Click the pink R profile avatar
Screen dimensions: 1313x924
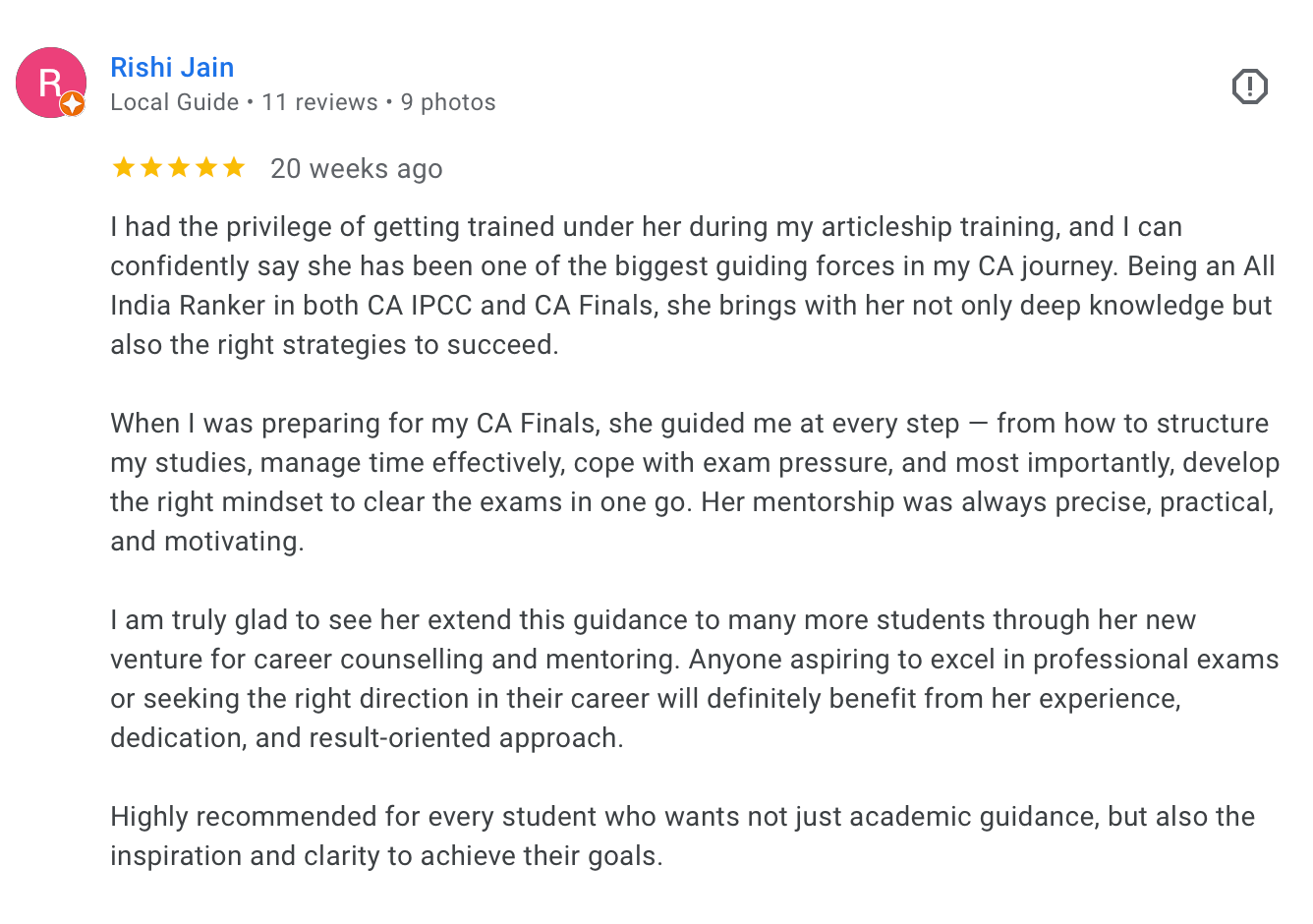(x=47, y=81)
